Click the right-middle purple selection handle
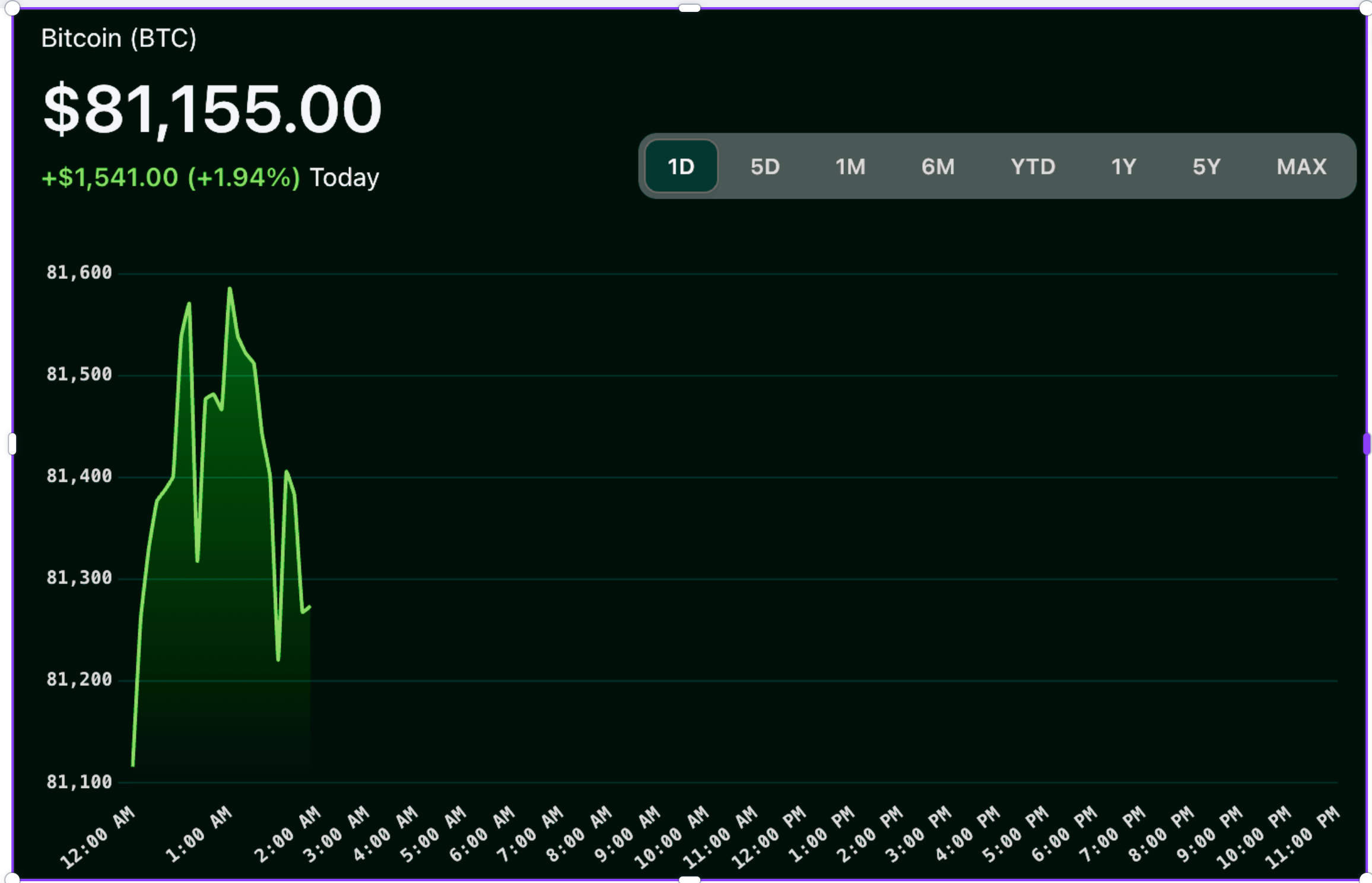The height and width of the screenshot is (883, 1372). pyautogui.click(x=1367, y=444)
